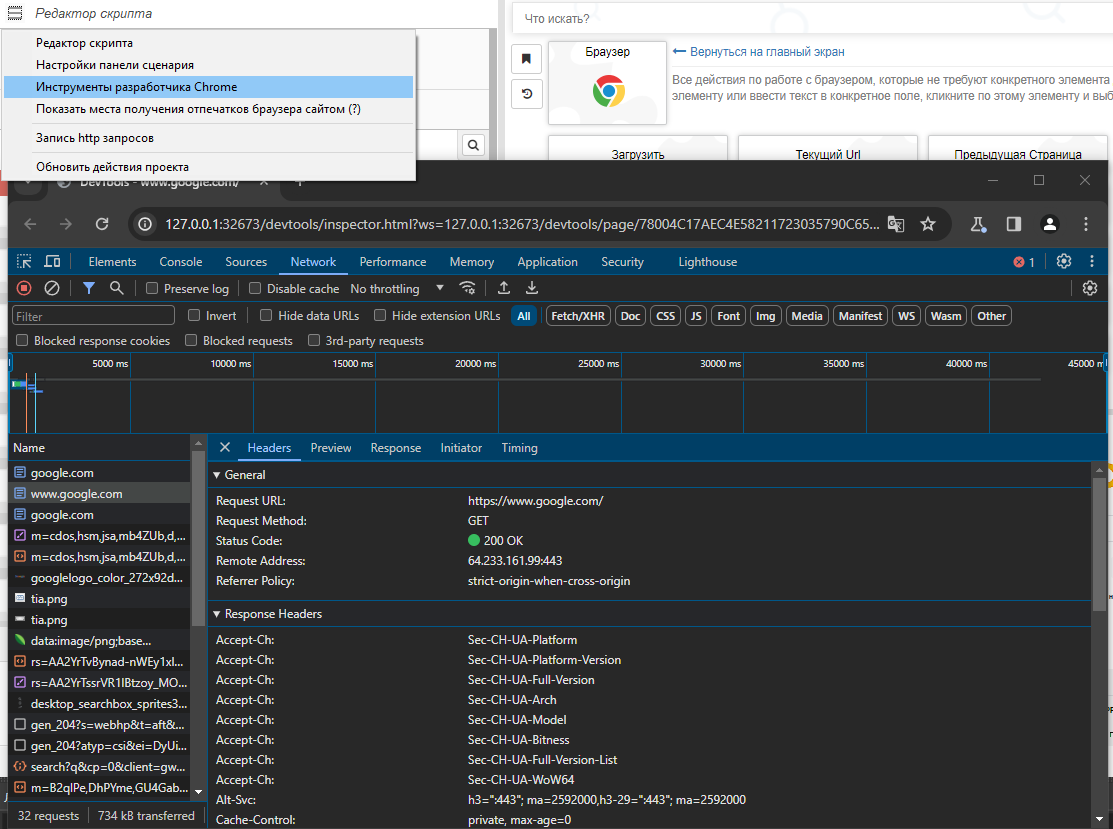1113x829 pixels.
Task: Select 'Запись http запросов' menu item
Action: click(x=95, y=138)
